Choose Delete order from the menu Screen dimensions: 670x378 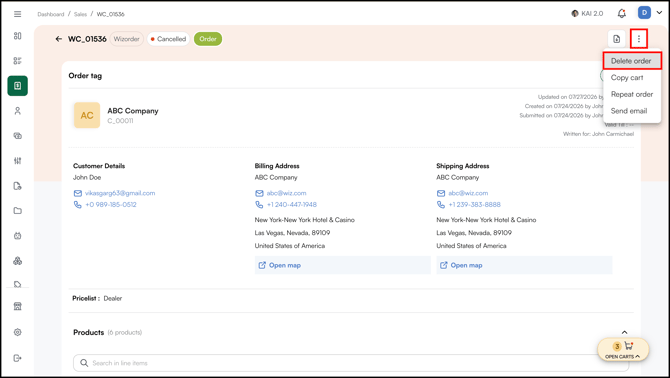click(x=632, y=61)
